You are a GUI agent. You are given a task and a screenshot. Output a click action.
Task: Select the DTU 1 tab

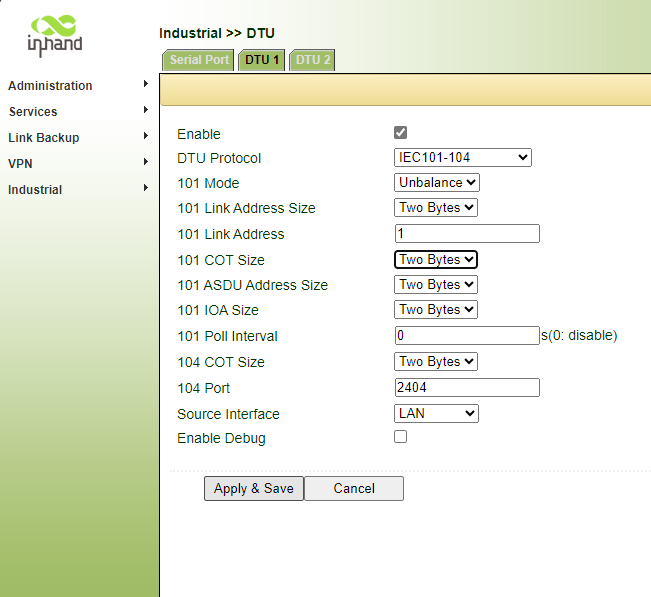point(262,60)
